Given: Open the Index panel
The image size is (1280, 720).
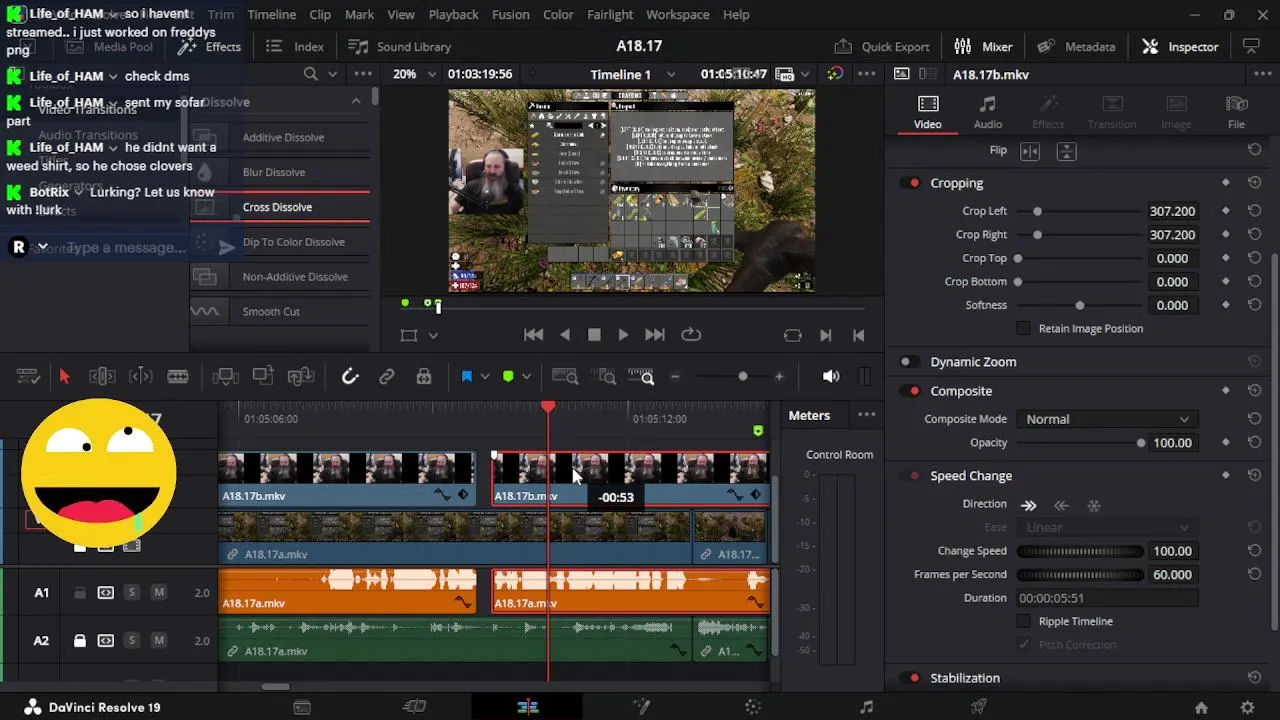Looking at the screenshot, I should click(x=295, y=47).
